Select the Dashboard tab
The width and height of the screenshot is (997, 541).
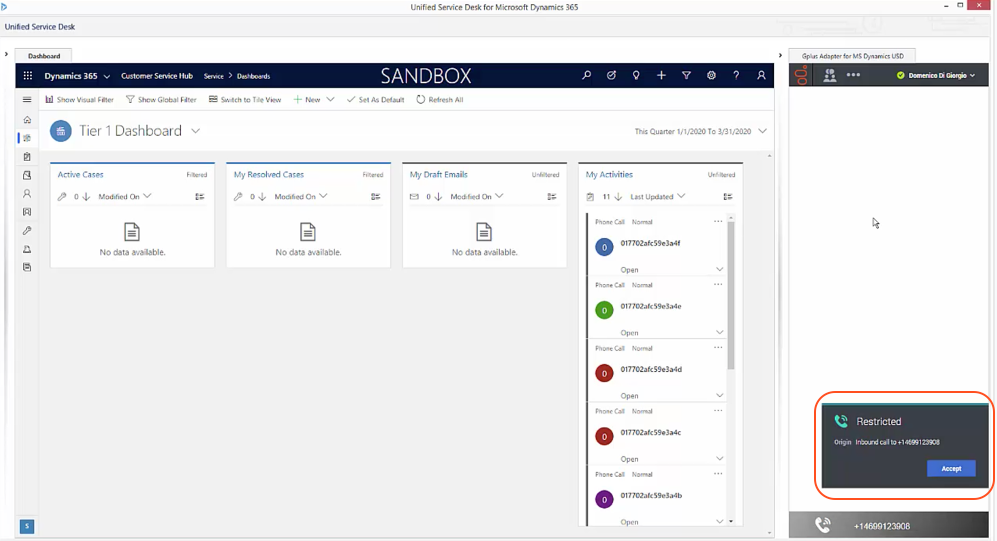click(44, 56)
